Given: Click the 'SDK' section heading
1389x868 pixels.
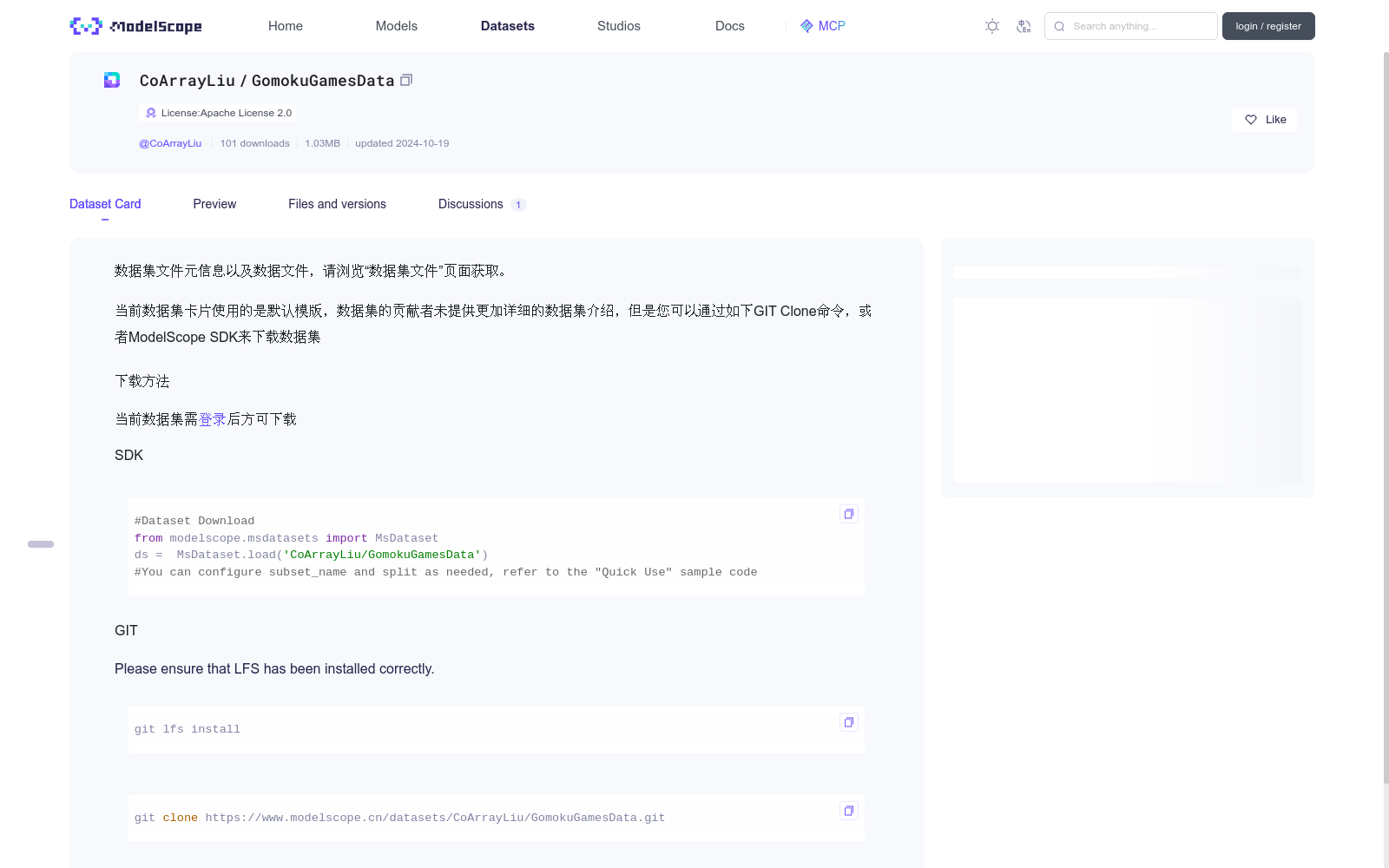Looking at the screenshot, I should pos(128,455).
